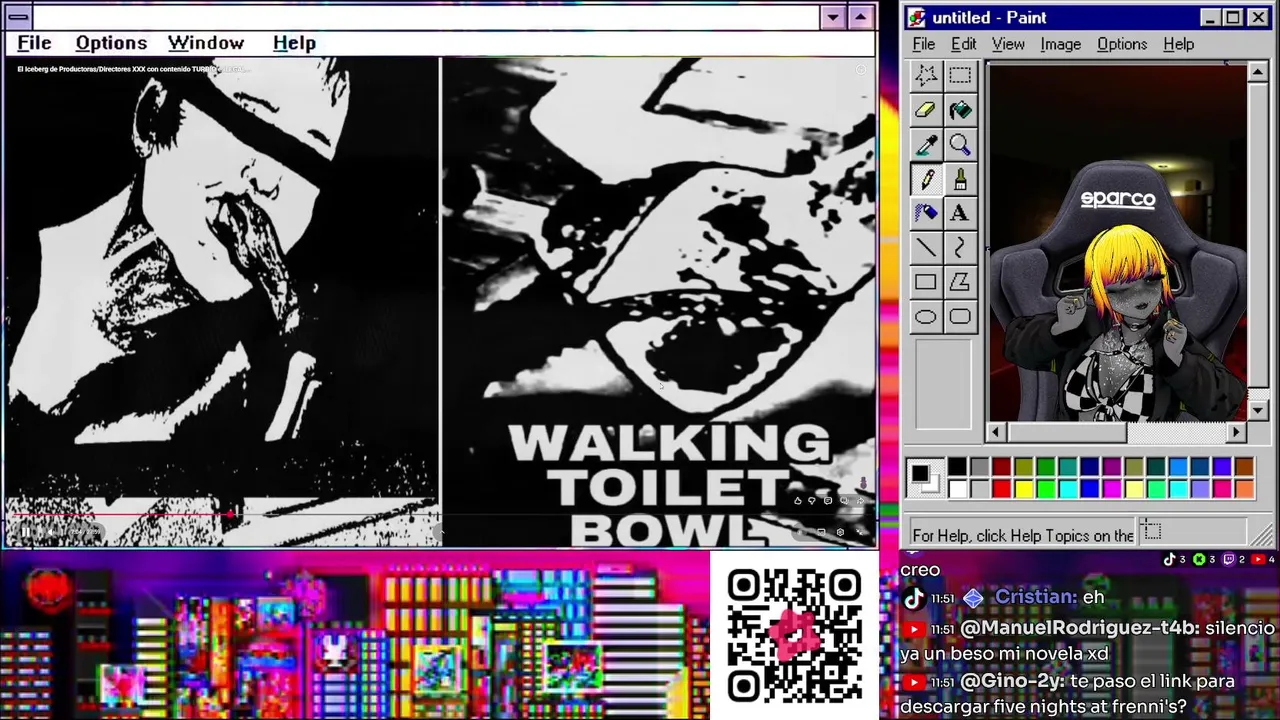Select the Airbrush spray tool

925,213
